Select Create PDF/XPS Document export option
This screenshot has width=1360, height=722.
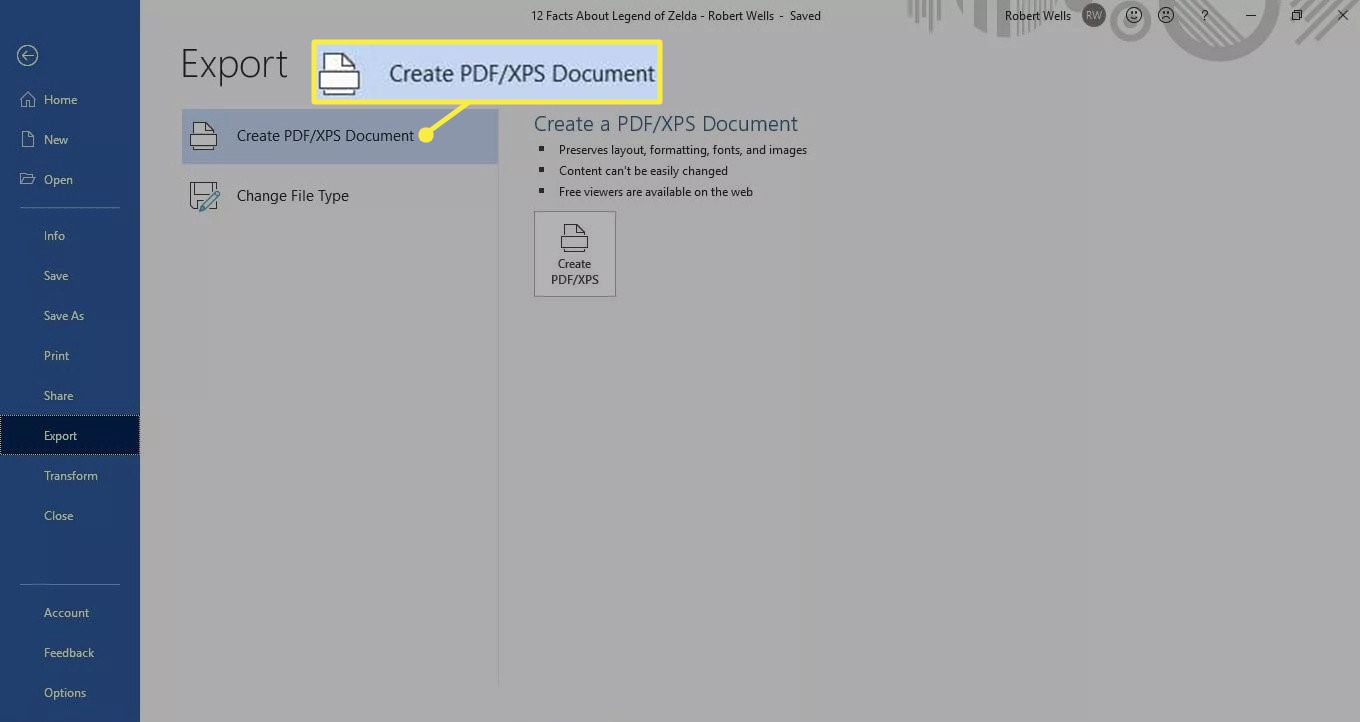[340, 136]
